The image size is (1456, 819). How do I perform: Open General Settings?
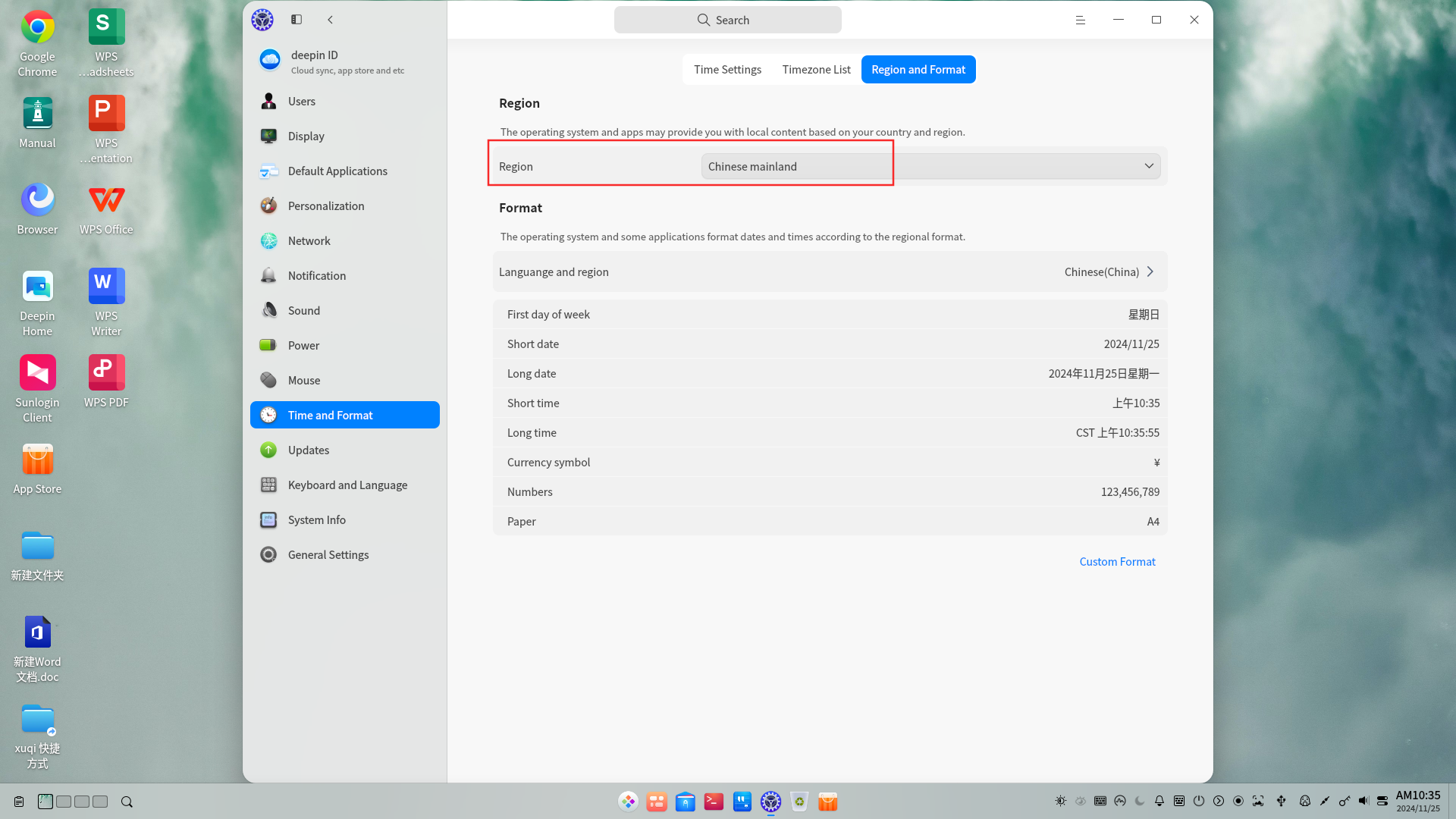[345, 554]
